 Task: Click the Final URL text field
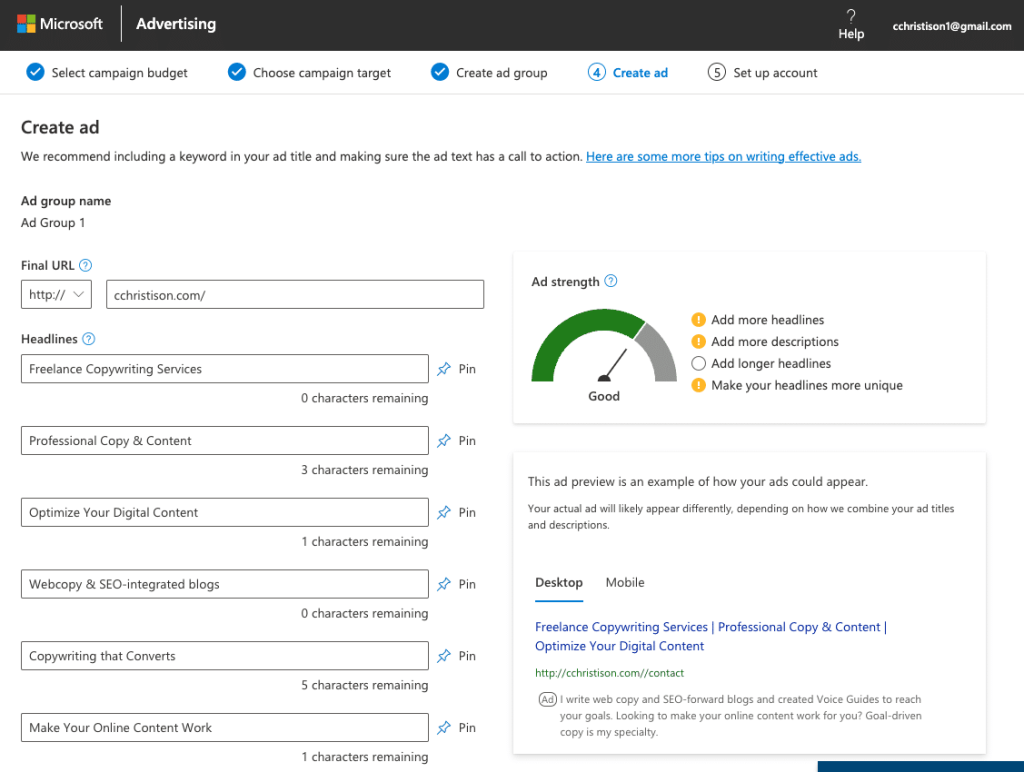295,295
